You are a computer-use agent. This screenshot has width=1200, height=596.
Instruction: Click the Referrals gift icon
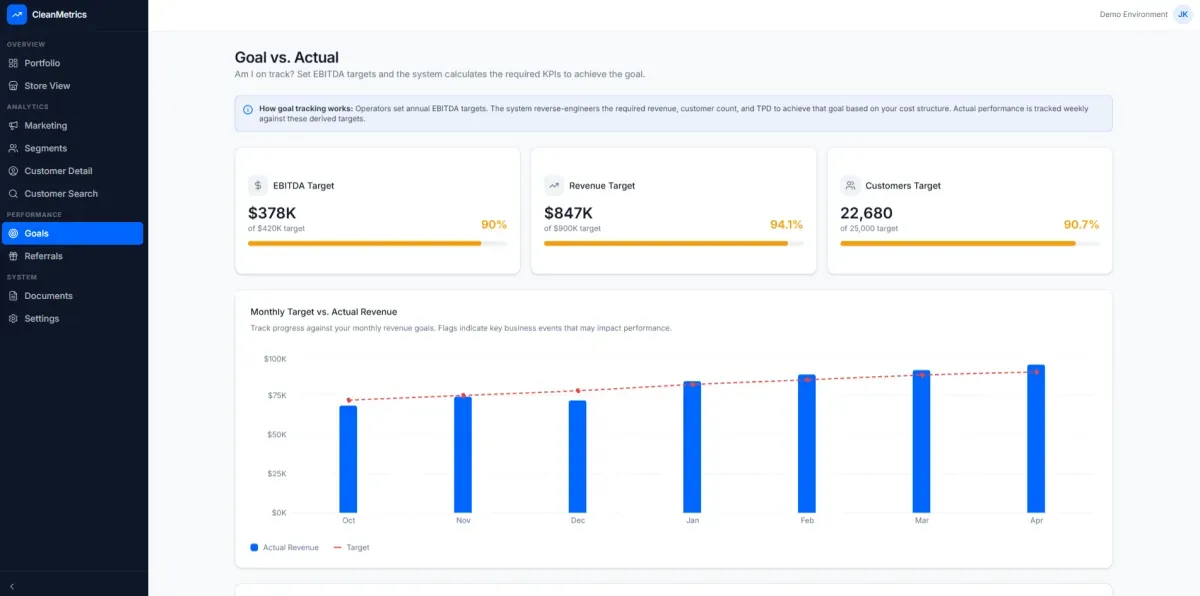[14, 256]
